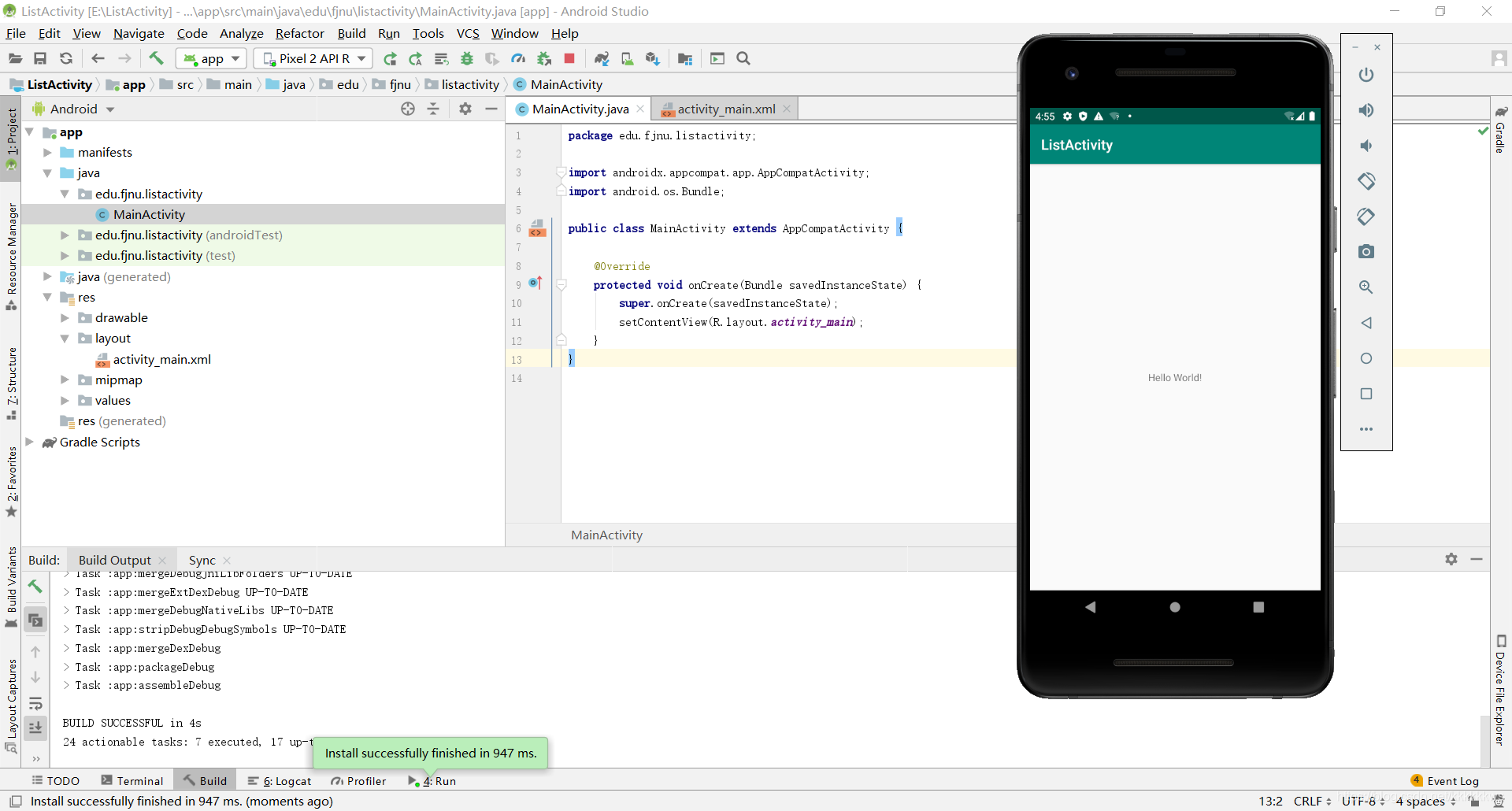
Task: Click Home button on emulator screen
Action: coord(1175,607)
